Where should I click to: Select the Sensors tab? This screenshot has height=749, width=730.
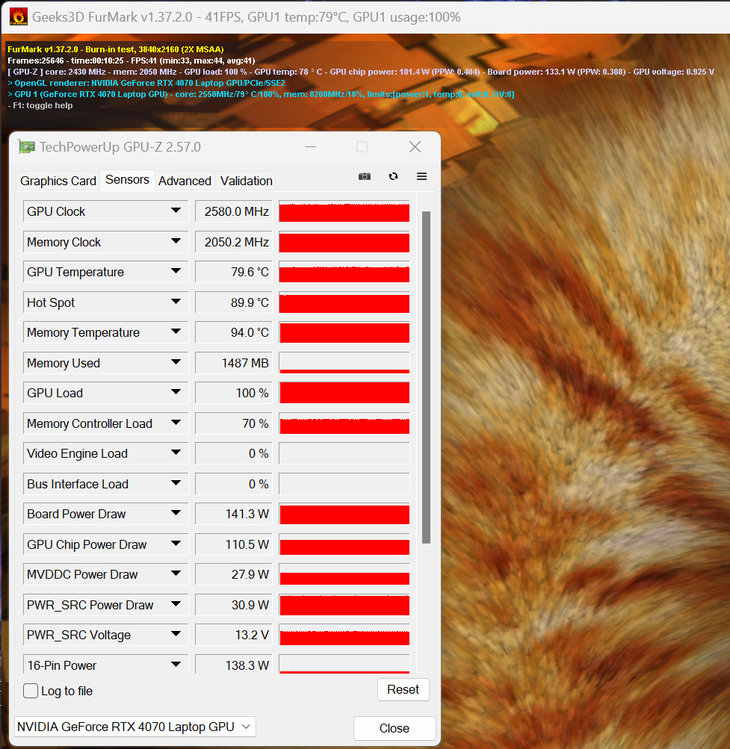[127, 180]
